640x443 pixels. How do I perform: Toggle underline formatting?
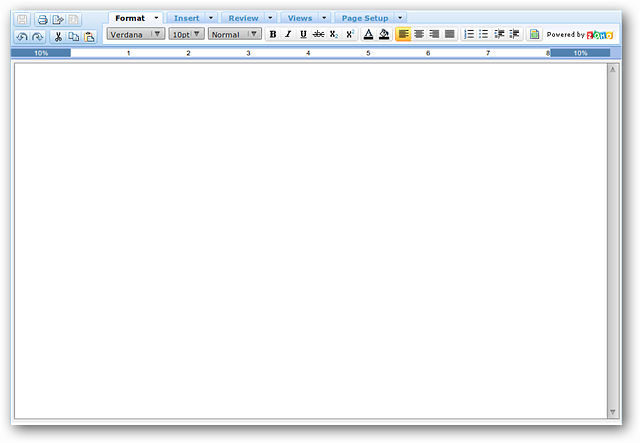click(303, 34)
